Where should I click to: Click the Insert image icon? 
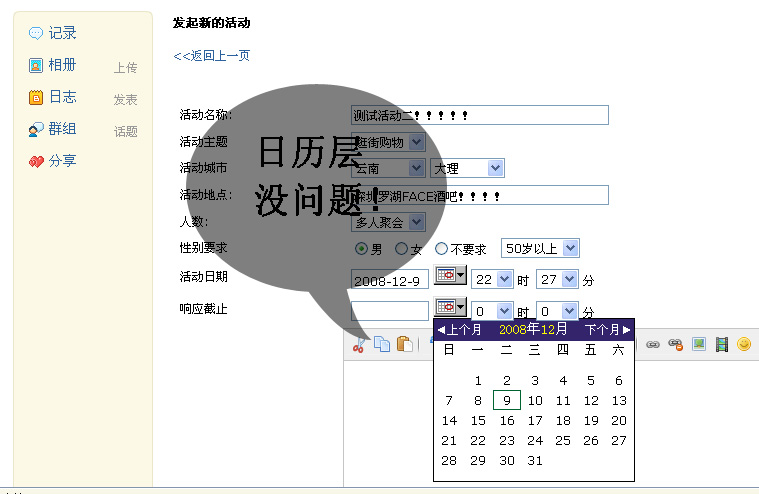698,344
